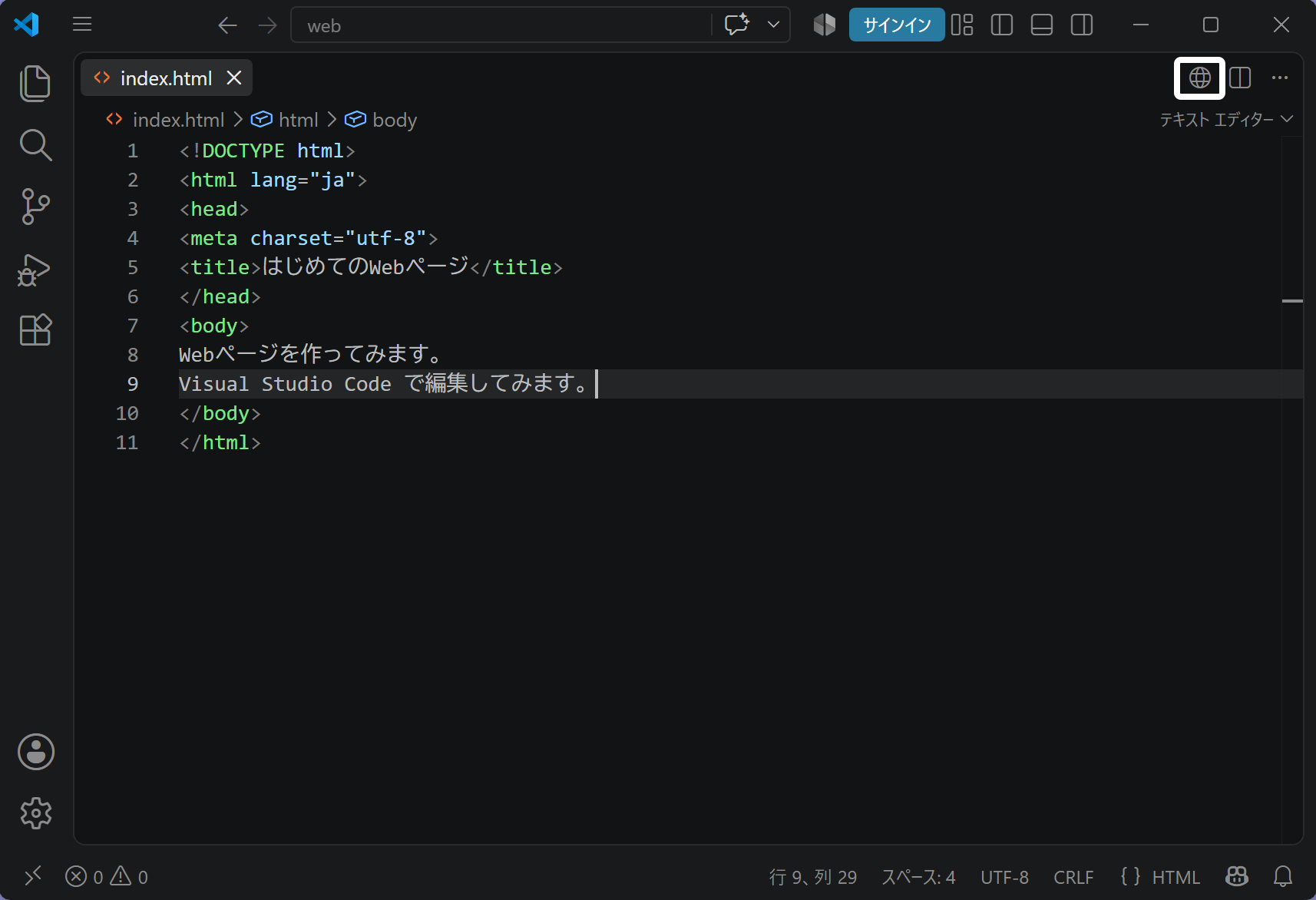
Task: Open the テキスト エディター dropdown
Action: [1226, 119]
